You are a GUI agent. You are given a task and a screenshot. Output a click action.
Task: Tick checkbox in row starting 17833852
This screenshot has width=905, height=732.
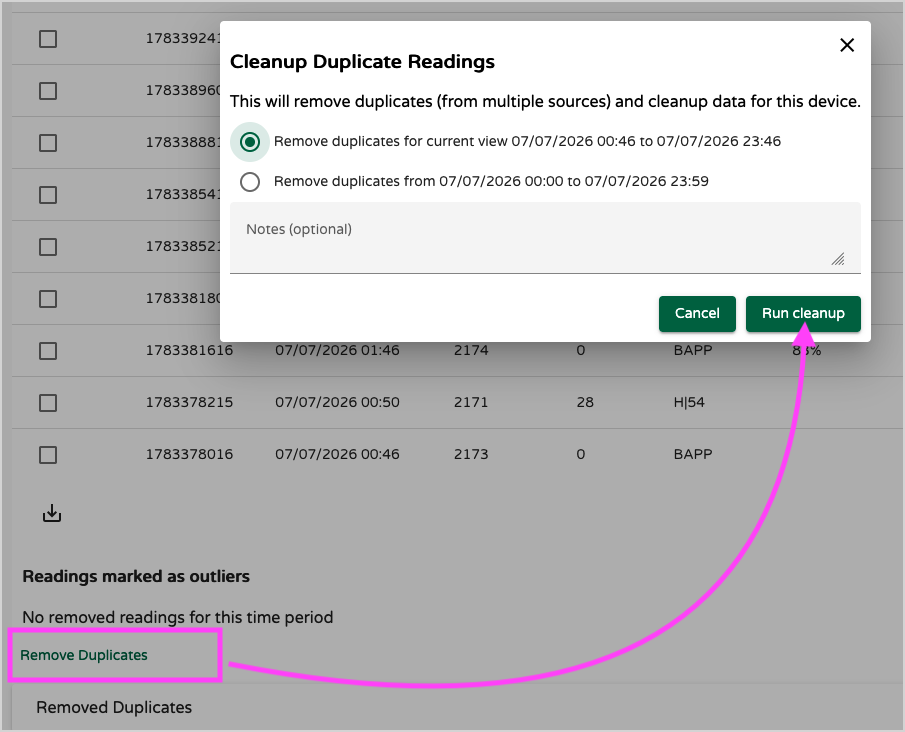[x=48, y=247]
